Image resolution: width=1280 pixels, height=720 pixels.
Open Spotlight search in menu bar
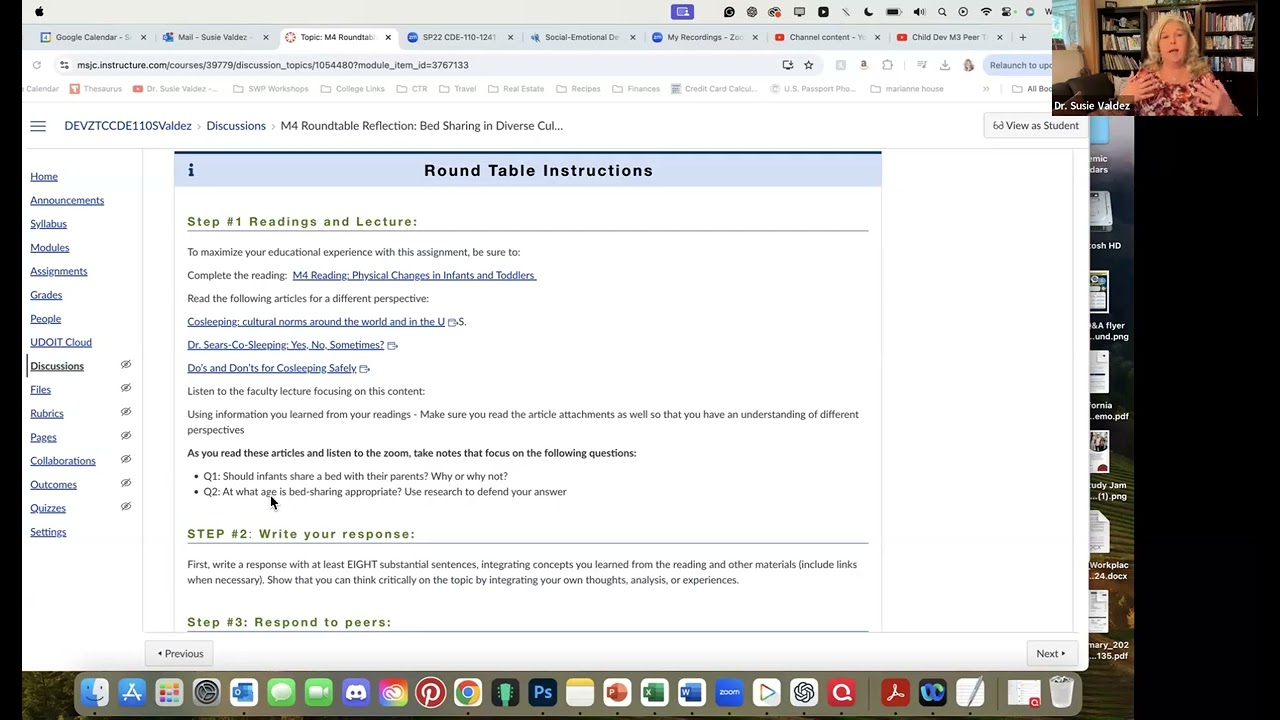[942, 12]
